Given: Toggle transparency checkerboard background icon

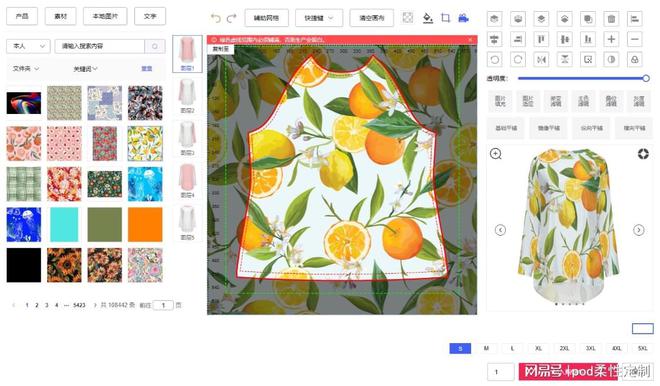Looking at the screenshot, I should [x=407, y=17].
